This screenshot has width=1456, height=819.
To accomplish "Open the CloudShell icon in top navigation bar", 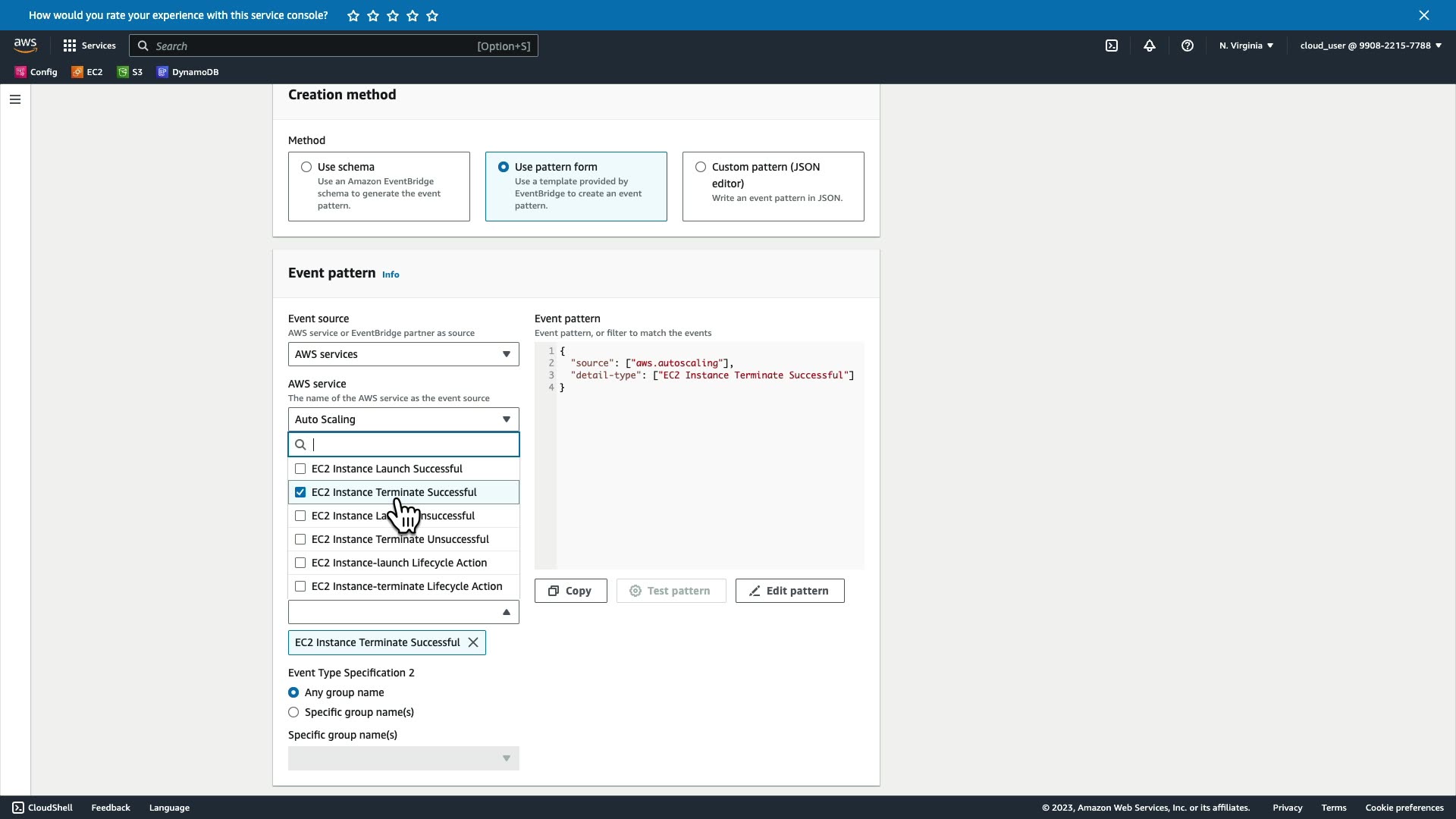I will click(x=1112, y=45).
